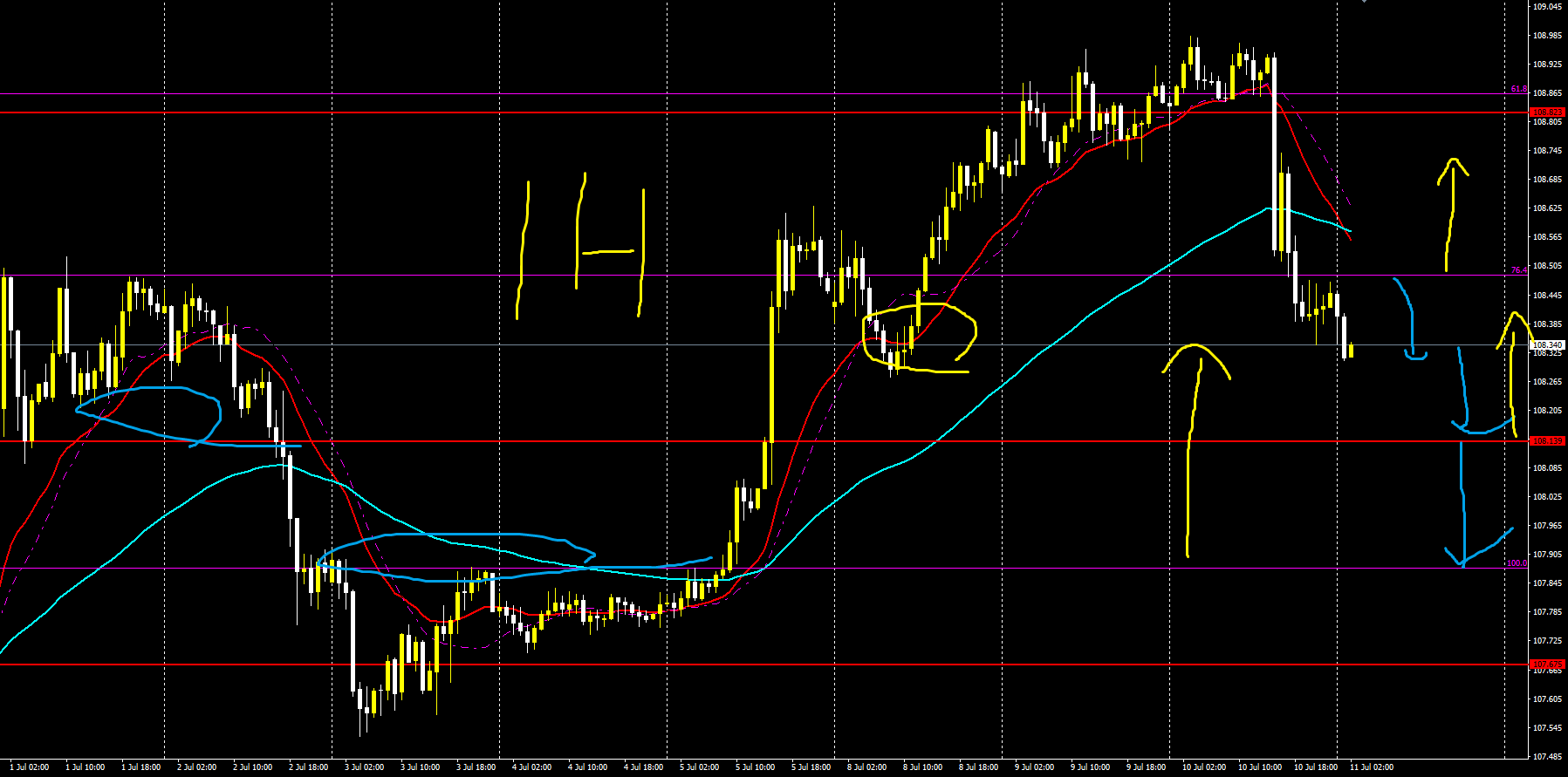The image size is (1568, 777).
Task: Click the 8 Jul 10:00 time label
Action: 923,767
